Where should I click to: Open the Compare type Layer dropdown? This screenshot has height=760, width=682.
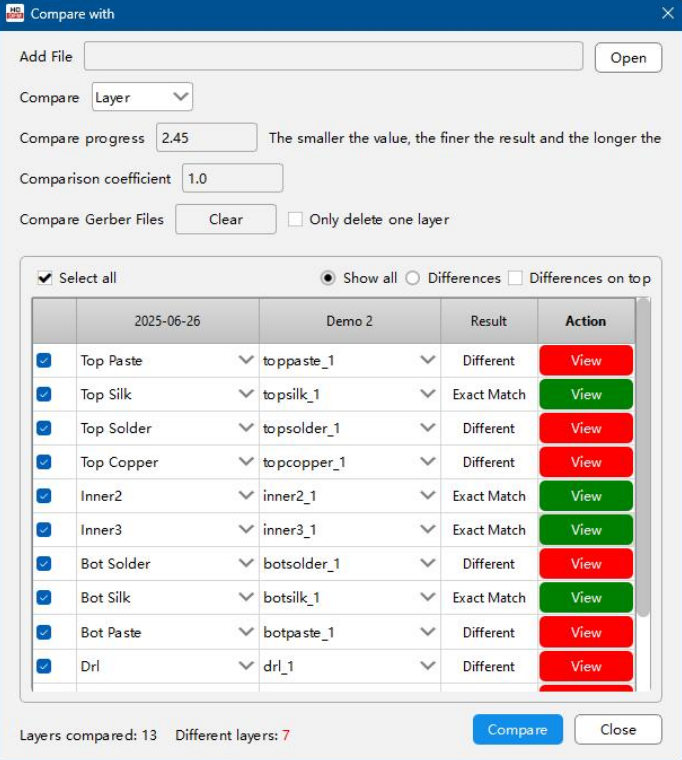pyautogui.click(x=142, y=97)
